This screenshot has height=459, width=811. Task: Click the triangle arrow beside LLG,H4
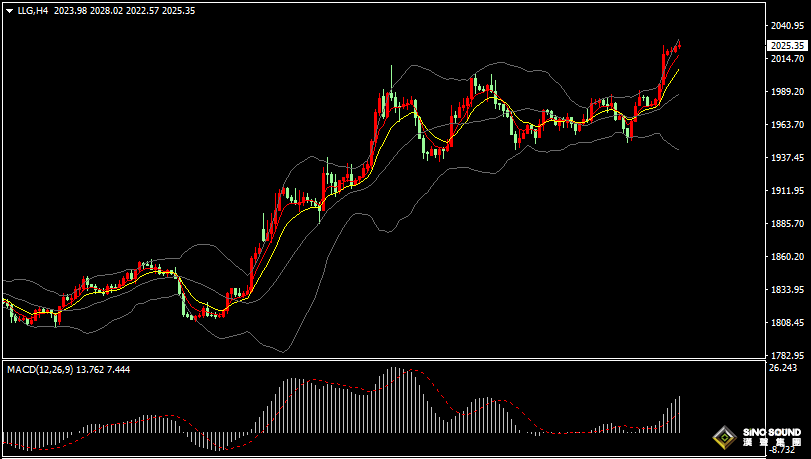[x=9, y=11]
